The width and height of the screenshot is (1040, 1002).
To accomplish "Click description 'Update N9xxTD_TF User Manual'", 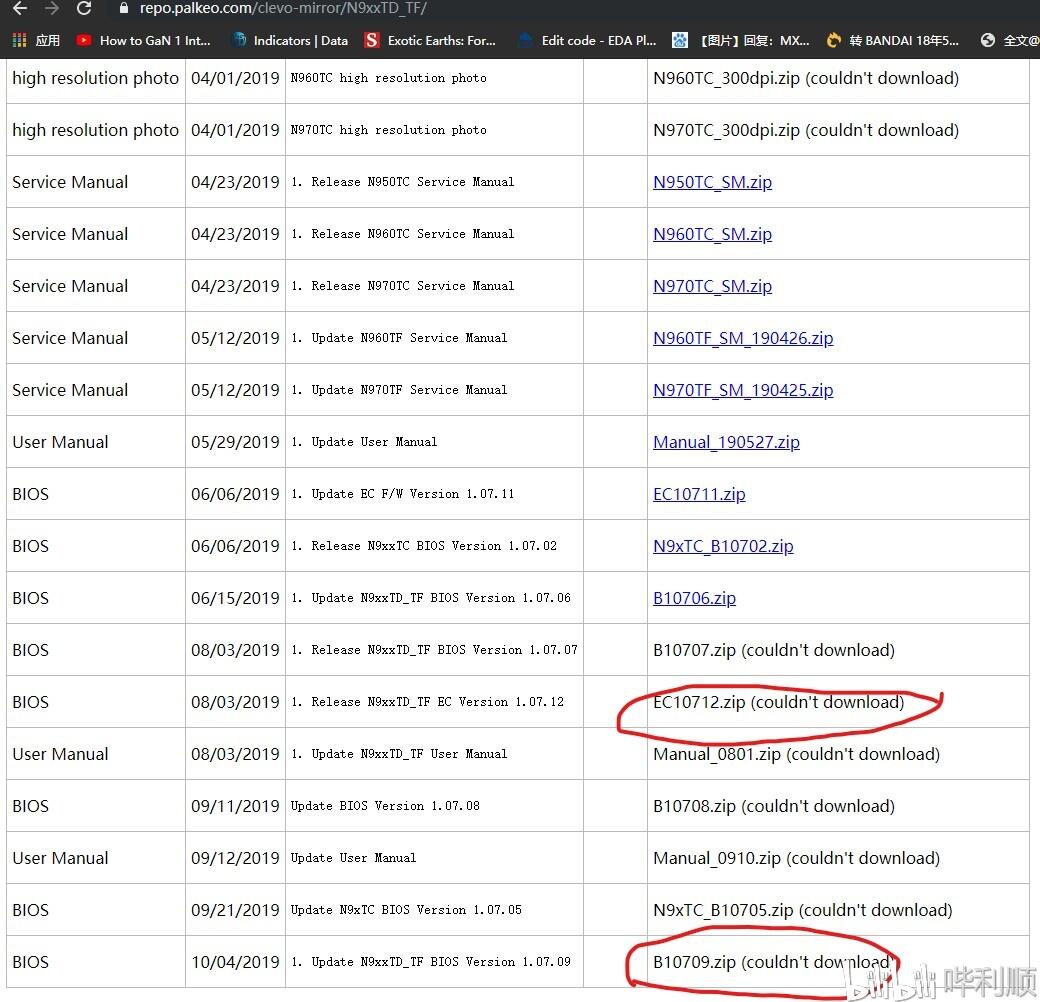I will (x=399, y=754).
